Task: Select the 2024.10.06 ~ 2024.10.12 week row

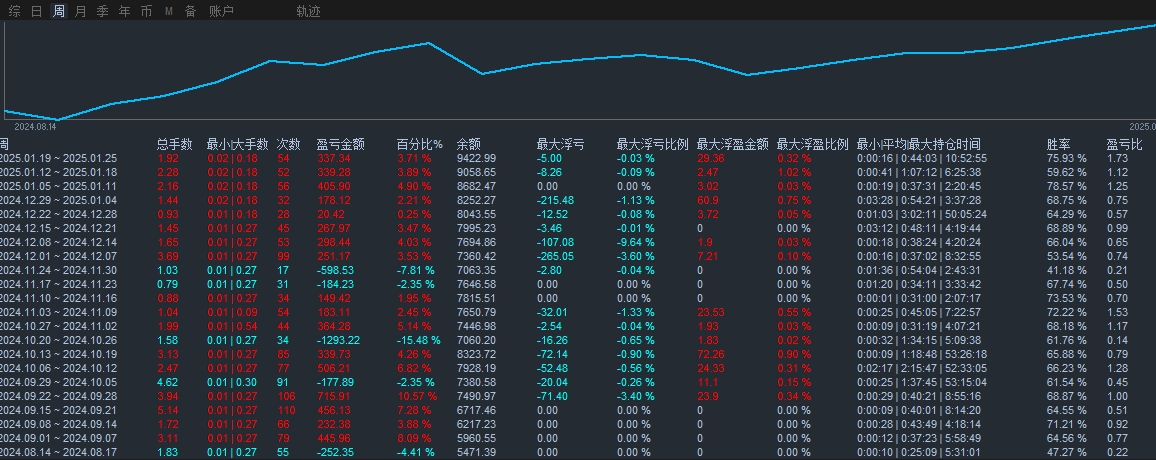Action: 578,368
